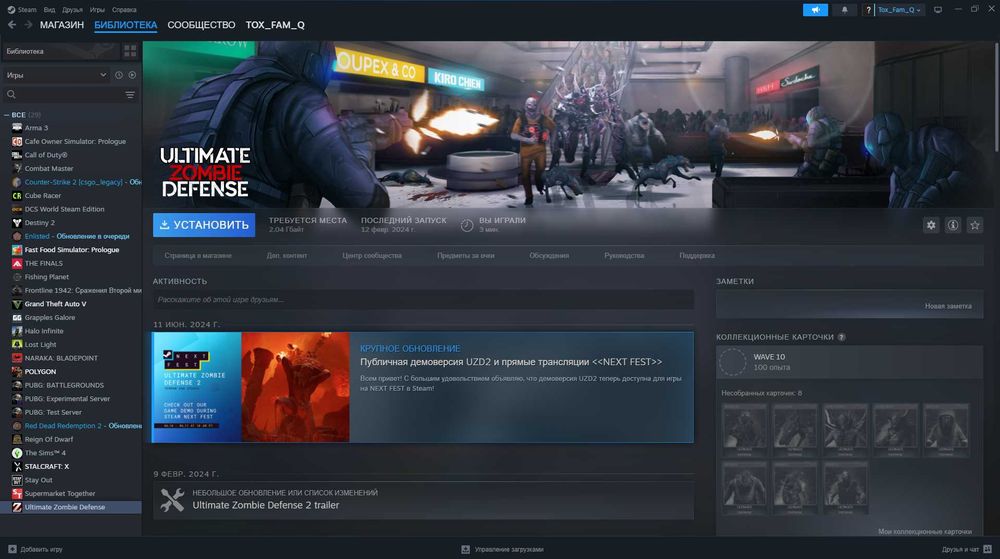Switch to Big Picture monitor icon
Image resolution: width=1000 pixels, height=559 pixels.
coord(938,10)
